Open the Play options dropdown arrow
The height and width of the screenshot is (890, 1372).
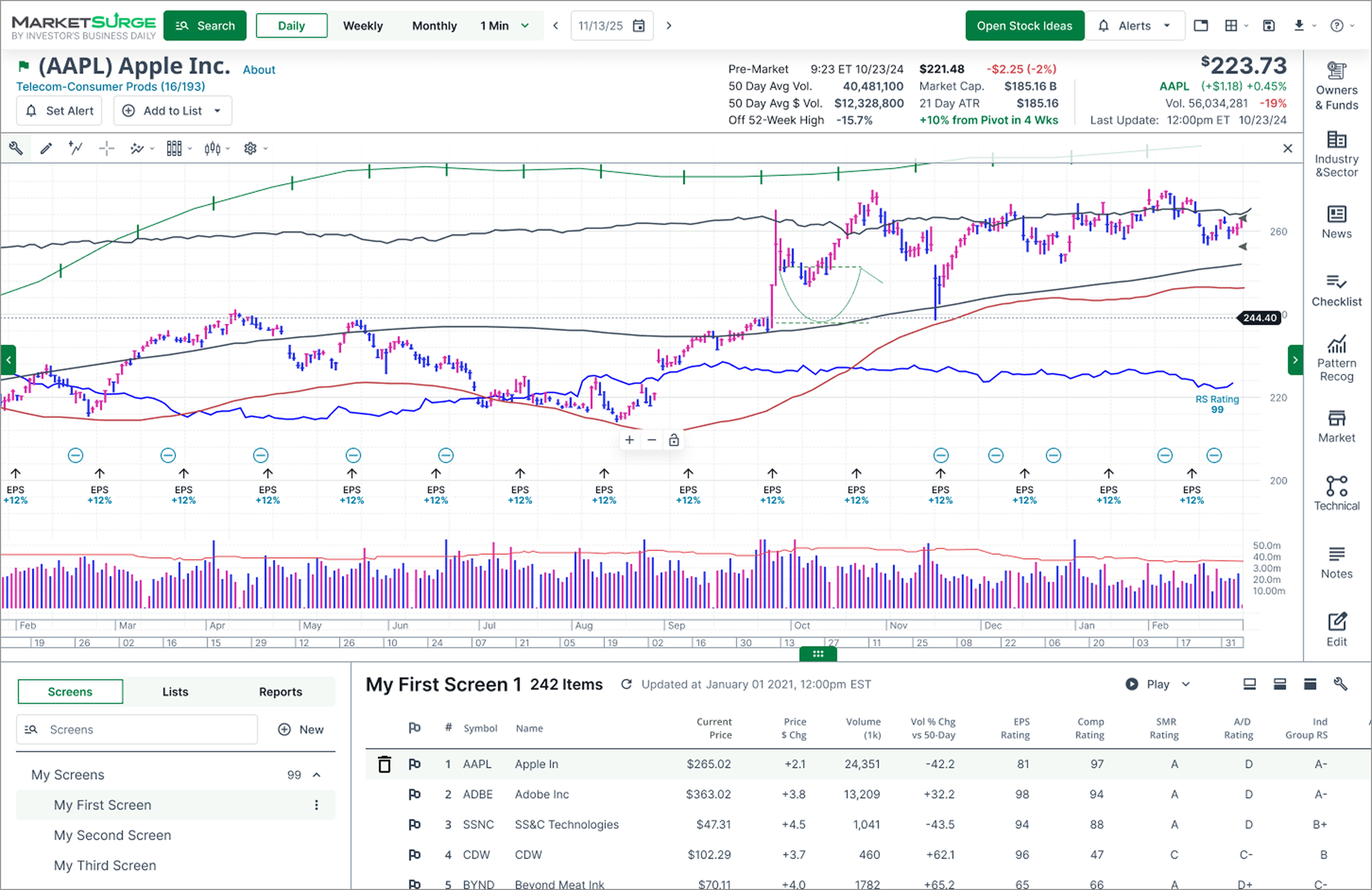tap(1186, 684)
